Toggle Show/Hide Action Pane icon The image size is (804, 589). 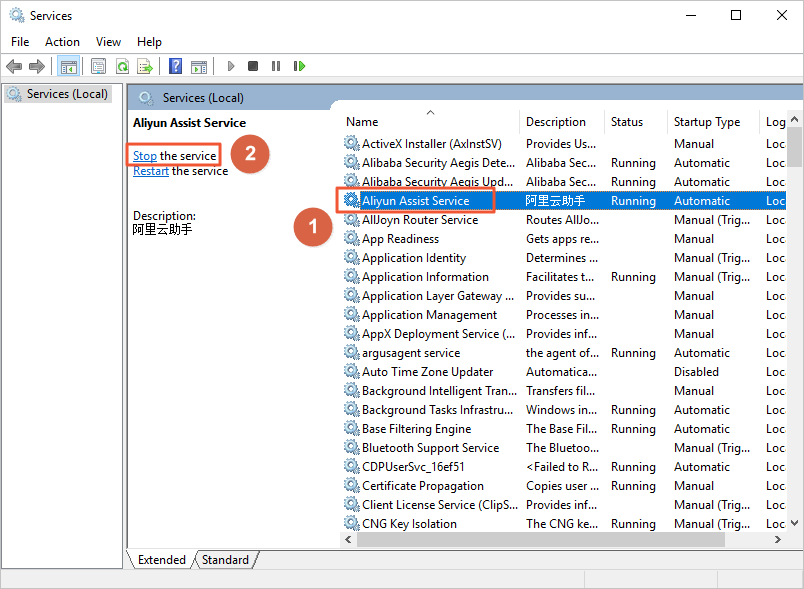click(x=199, y=67)
